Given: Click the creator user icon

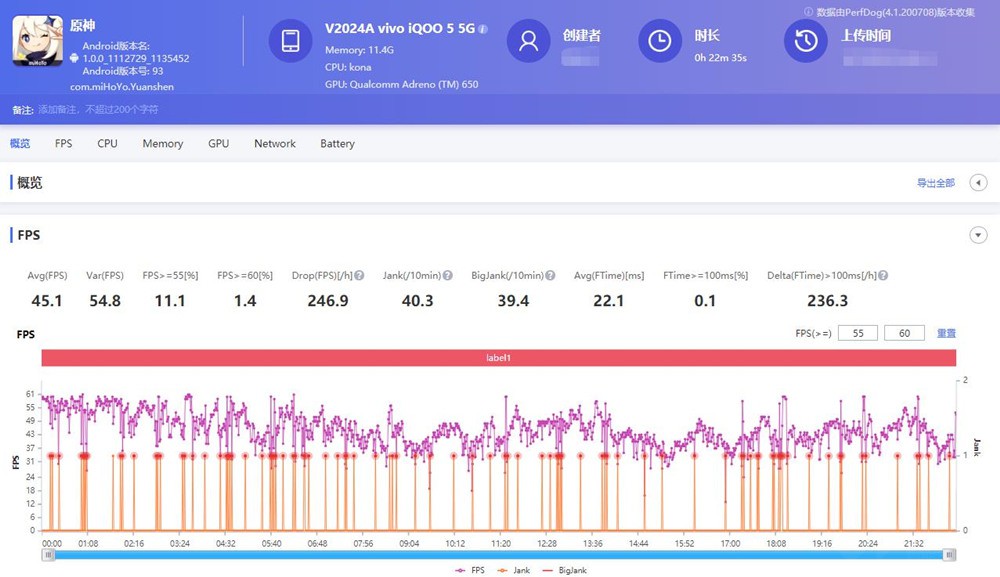Looking at the screenshot, I should tap(528, 41).
